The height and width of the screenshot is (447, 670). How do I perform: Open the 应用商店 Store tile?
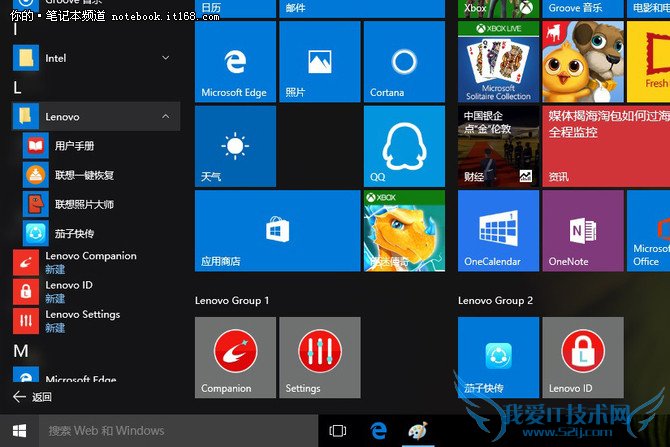278,231
